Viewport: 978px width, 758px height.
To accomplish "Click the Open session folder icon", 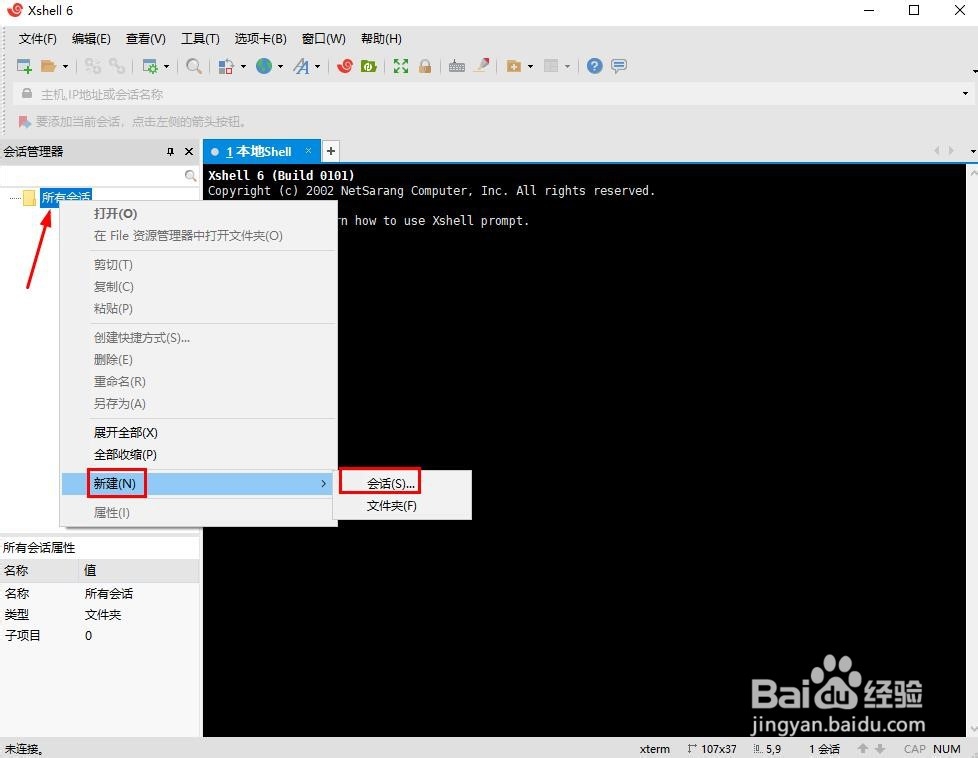I will pos(48,66).
